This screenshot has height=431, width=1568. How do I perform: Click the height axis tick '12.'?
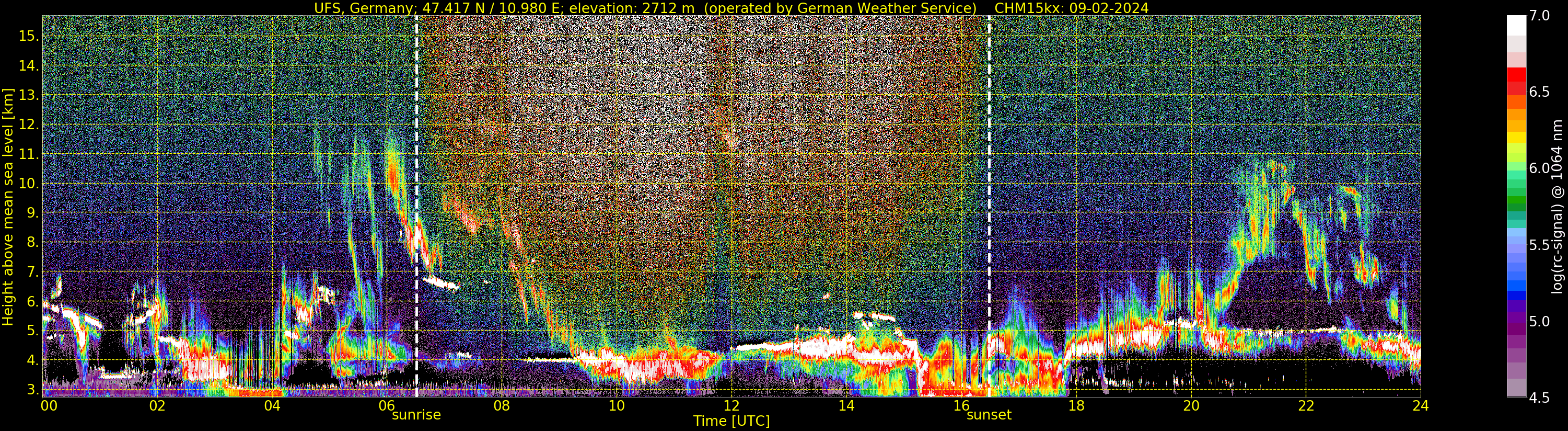click(x=29, y=125)
